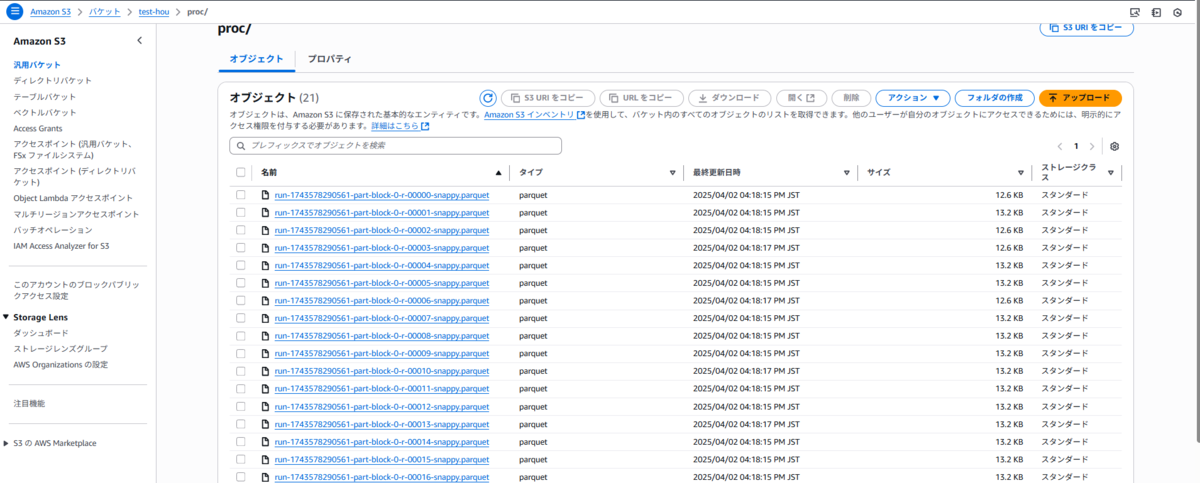Open ストレージレンズグループ in sidebar
This screenshot has width=1200, height=483.
[x=60, y=349]
